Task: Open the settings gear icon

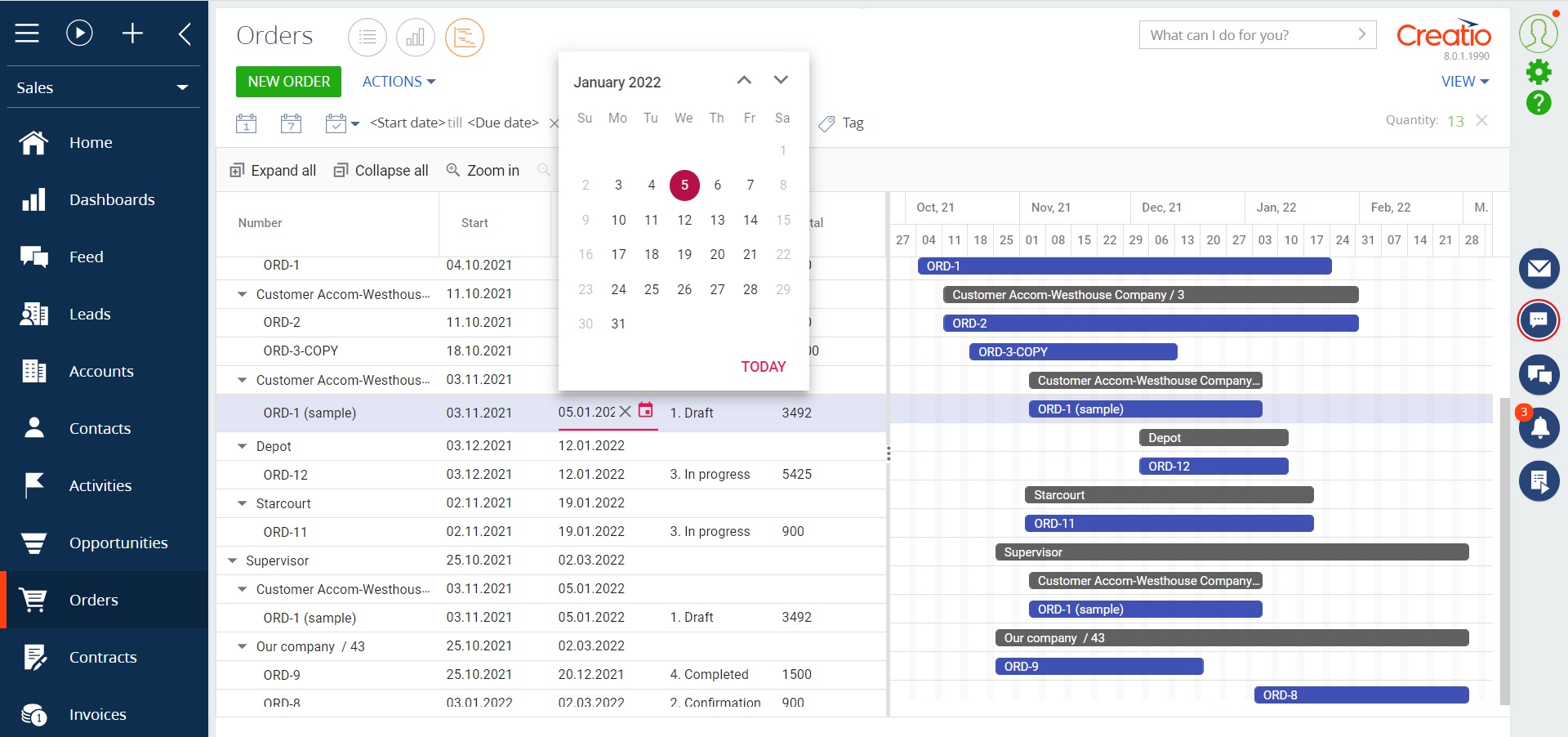Action: coord(1539,72)
